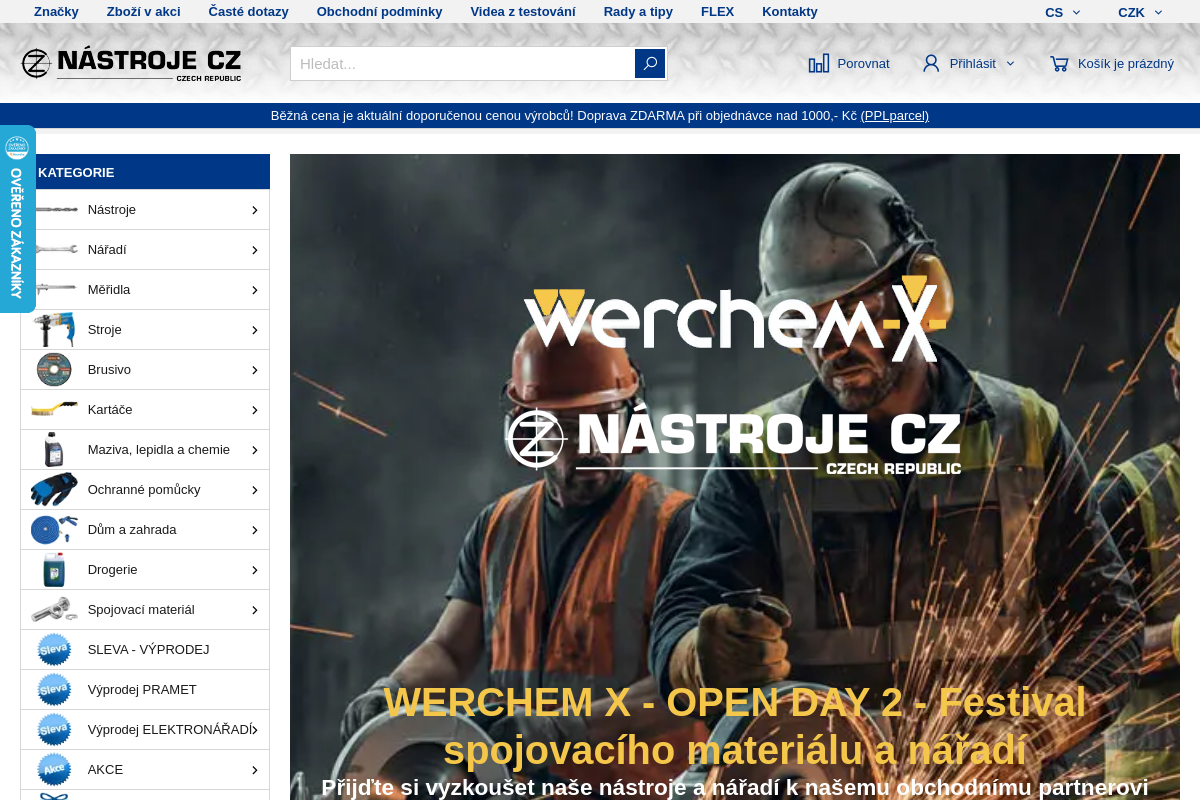Open the CS language dropdown

[x=1063, y=12]
